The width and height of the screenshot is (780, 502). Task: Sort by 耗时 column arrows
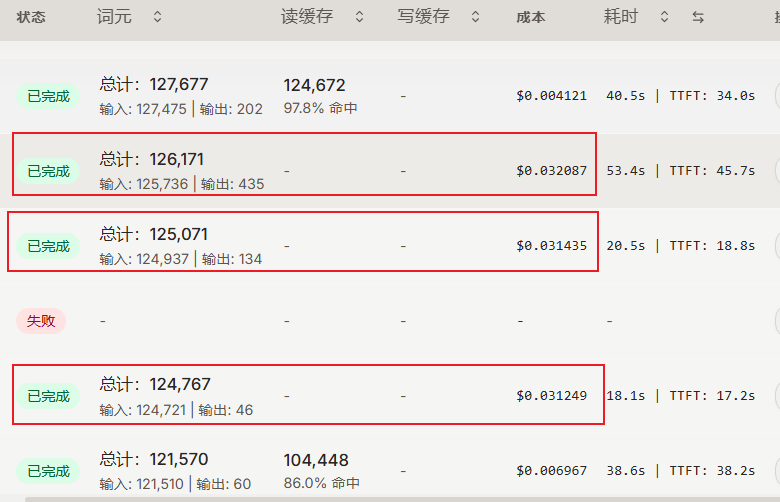coord(664,17)
